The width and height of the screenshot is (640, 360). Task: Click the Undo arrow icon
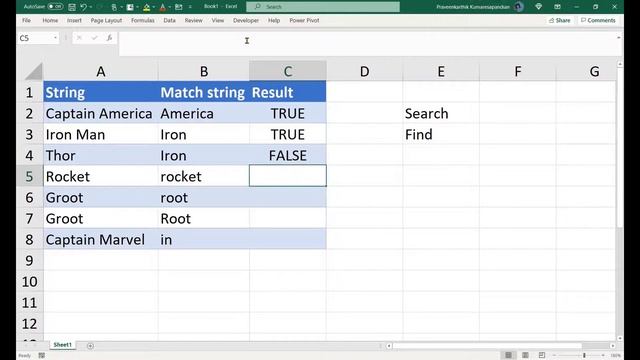(84, 7)
